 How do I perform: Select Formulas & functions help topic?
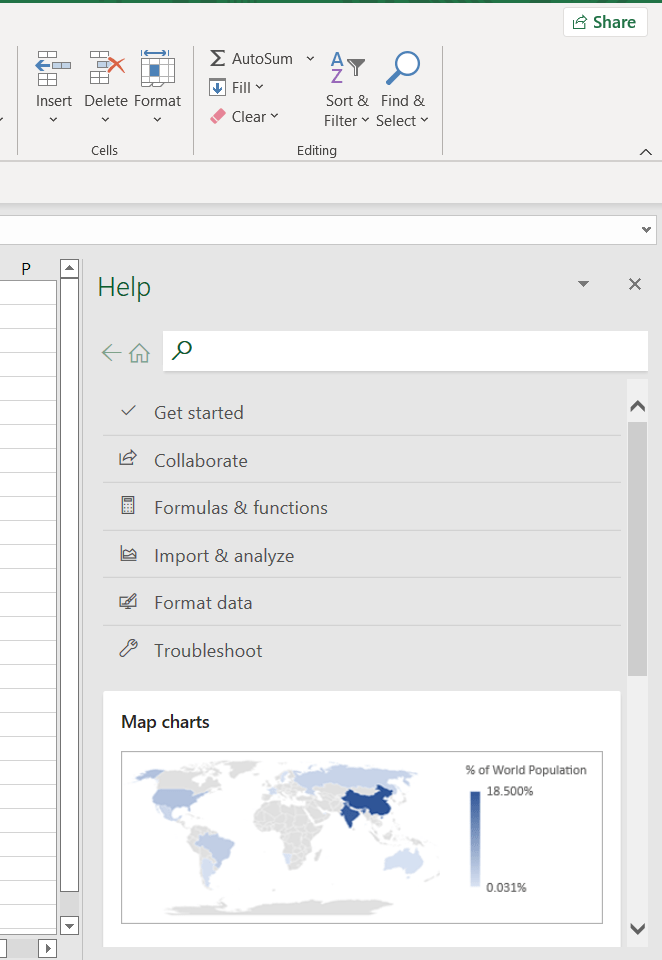pos(240,507)
